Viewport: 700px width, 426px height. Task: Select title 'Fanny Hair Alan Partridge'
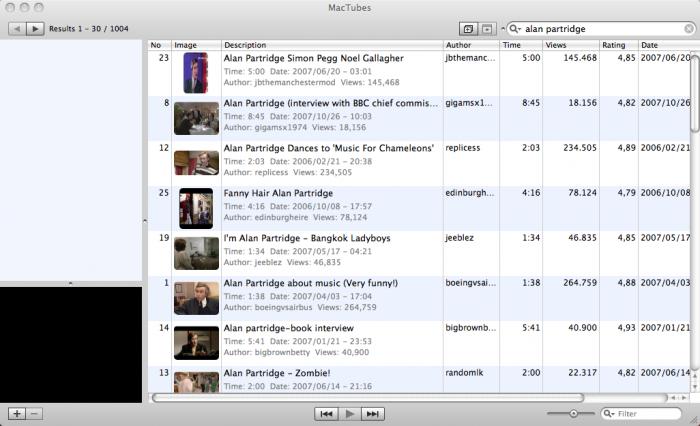(278, 193)
